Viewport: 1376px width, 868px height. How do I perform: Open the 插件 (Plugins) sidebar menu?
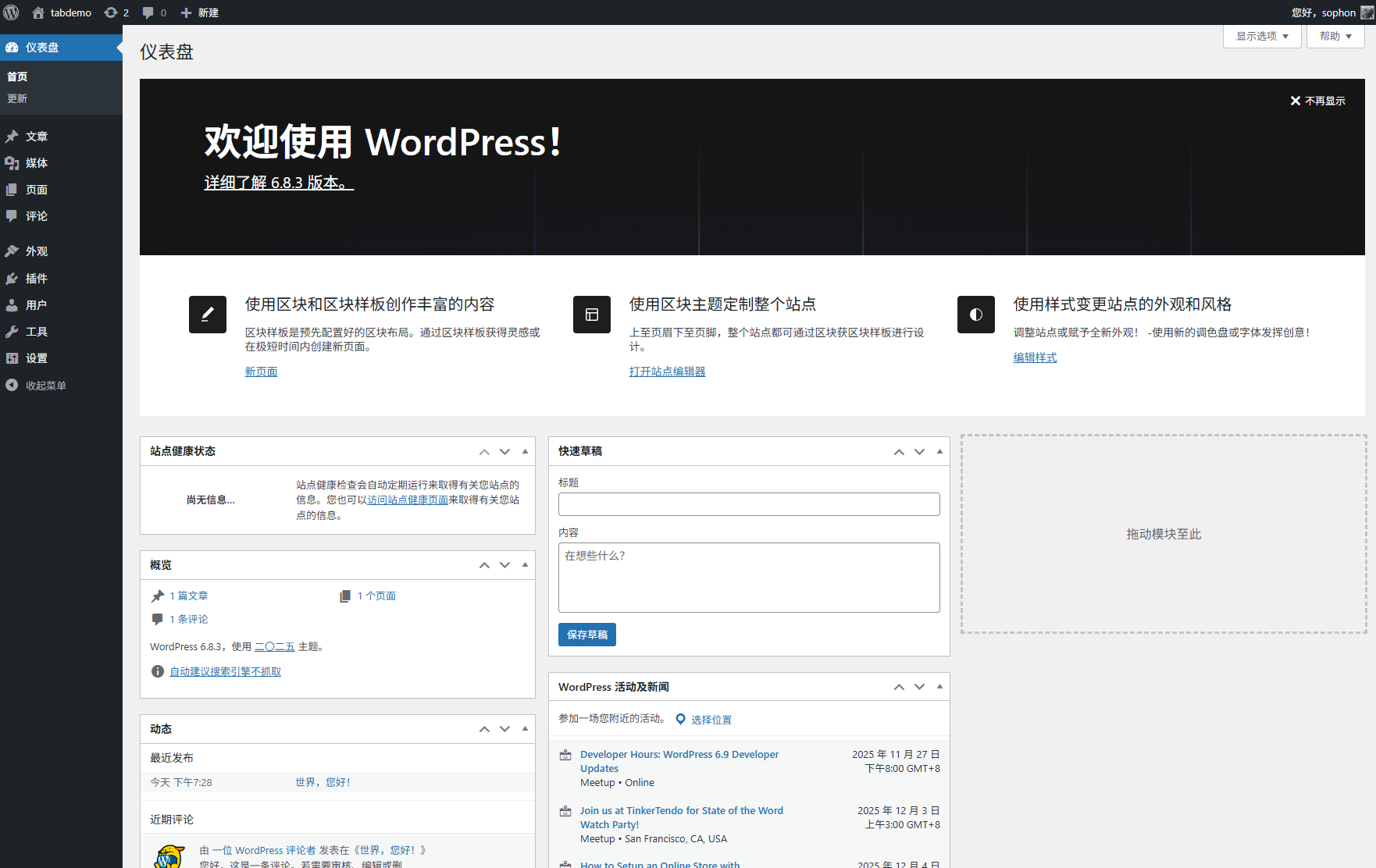point(37,279)
